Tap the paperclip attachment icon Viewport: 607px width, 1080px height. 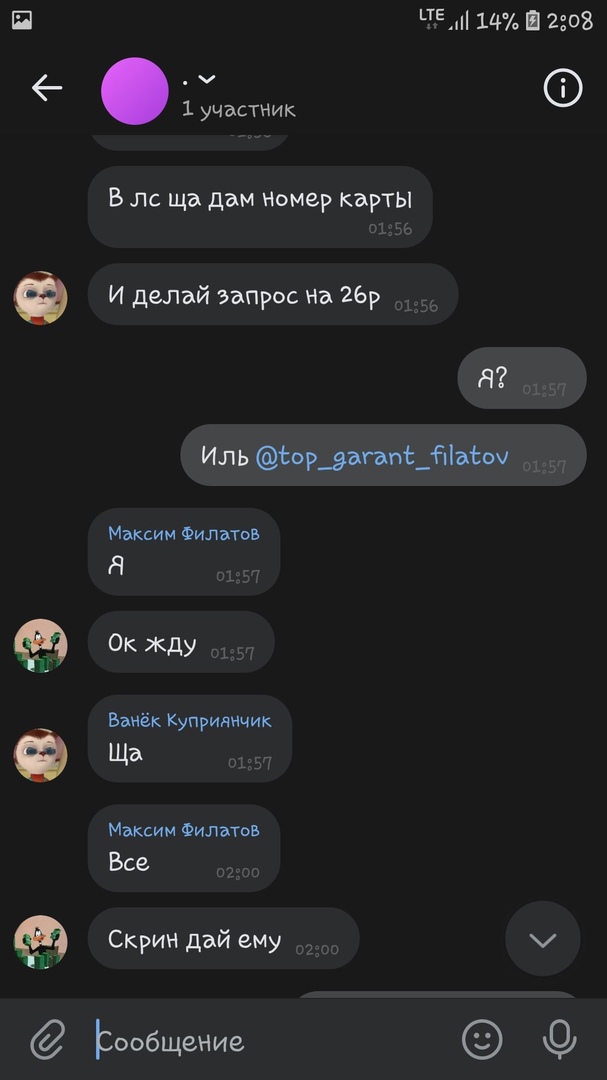[48, 1039]
